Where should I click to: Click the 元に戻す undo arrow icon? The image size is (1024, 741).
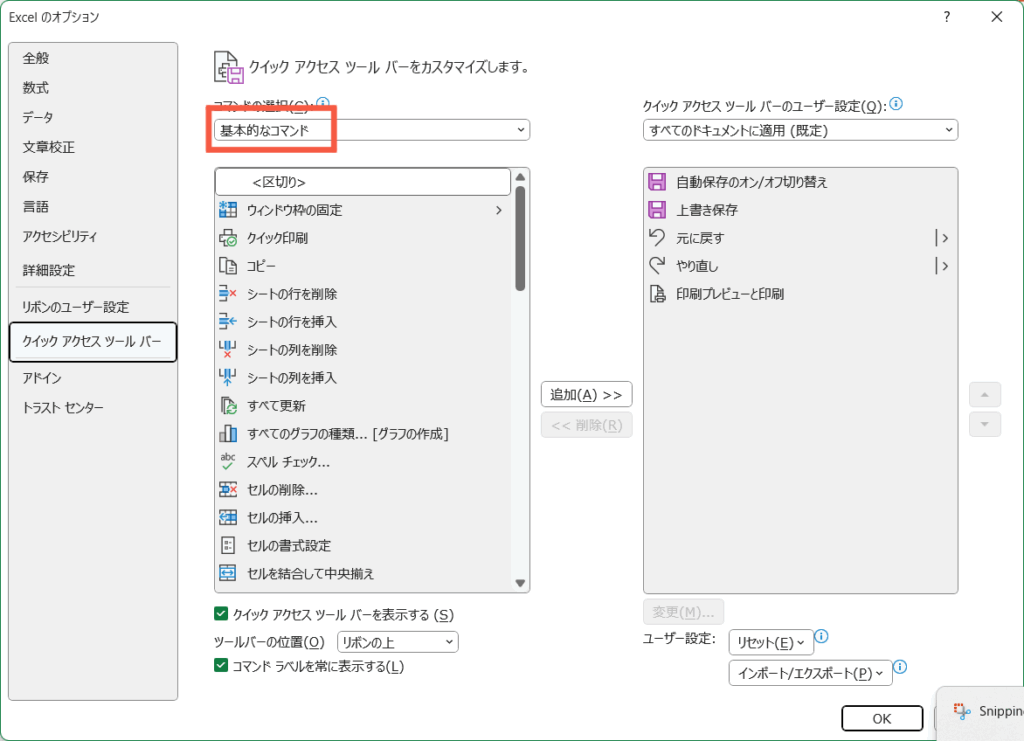pos(657,238)
